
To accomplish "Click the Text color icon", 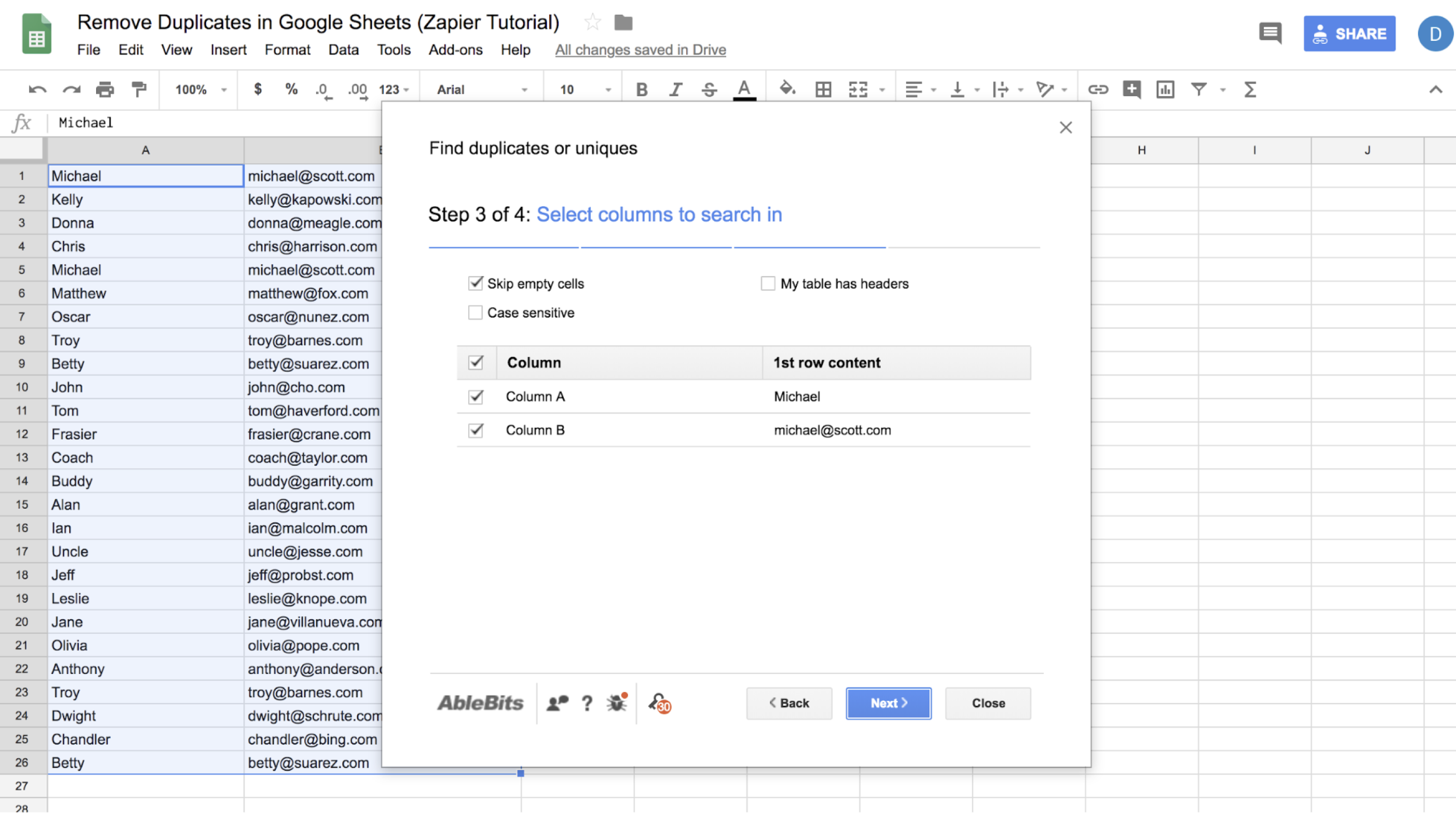I will click(x=744, y=89).
